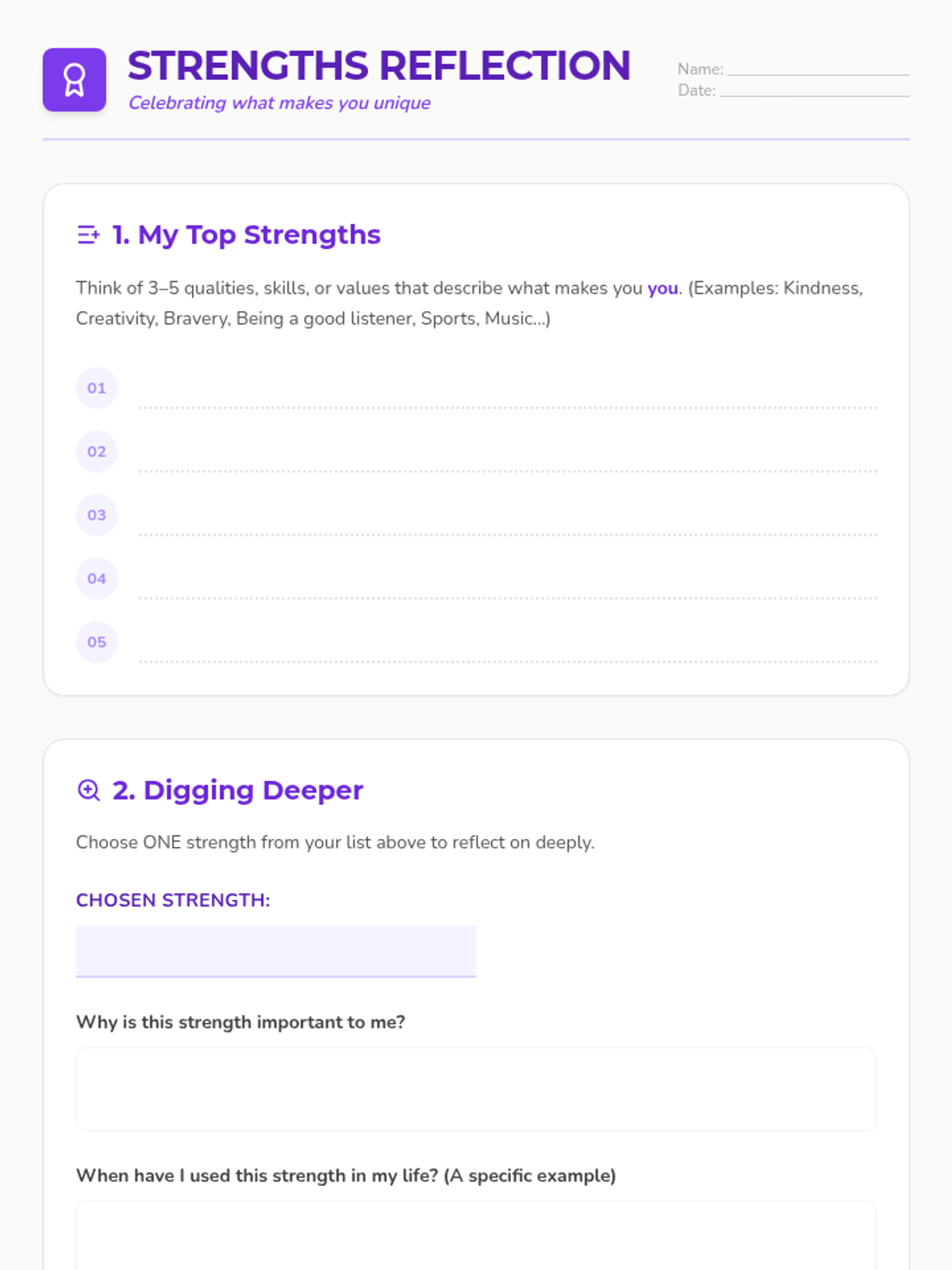
Task: Click the 03 number badge
Action: tap(97, 515)
